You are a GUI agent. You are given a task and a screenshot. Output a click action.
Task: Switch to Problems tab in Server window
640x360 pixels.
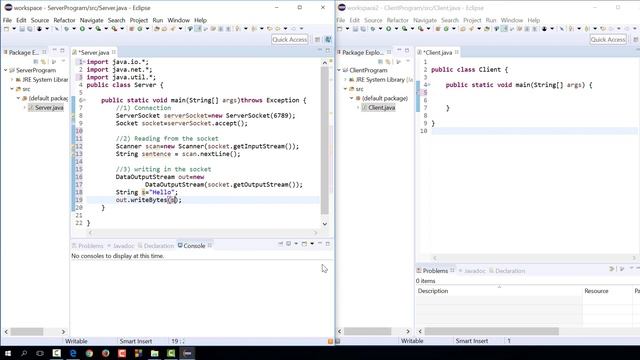pos(88,246)
